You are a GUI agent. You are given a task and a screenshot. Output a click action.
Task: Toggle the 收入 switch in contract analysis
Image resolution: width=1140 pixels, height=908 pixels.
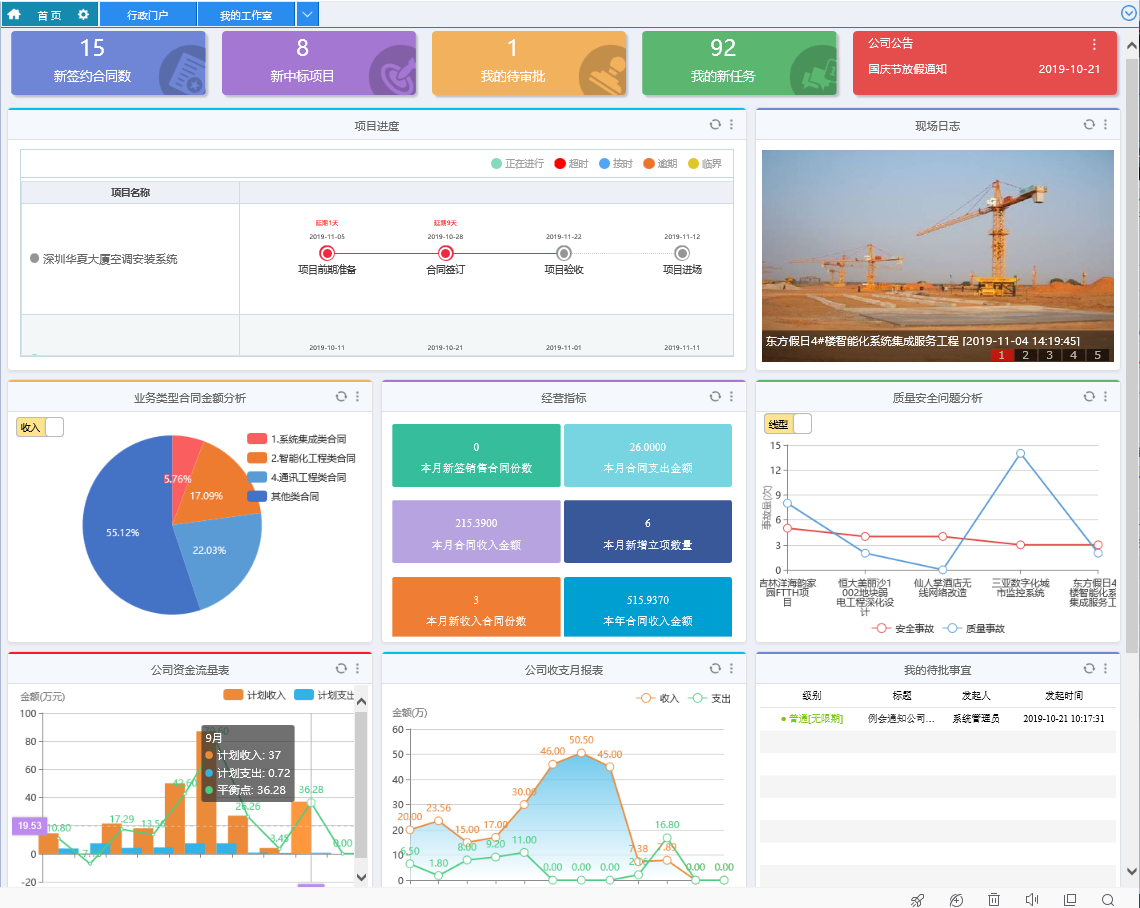tap(40, 427)
